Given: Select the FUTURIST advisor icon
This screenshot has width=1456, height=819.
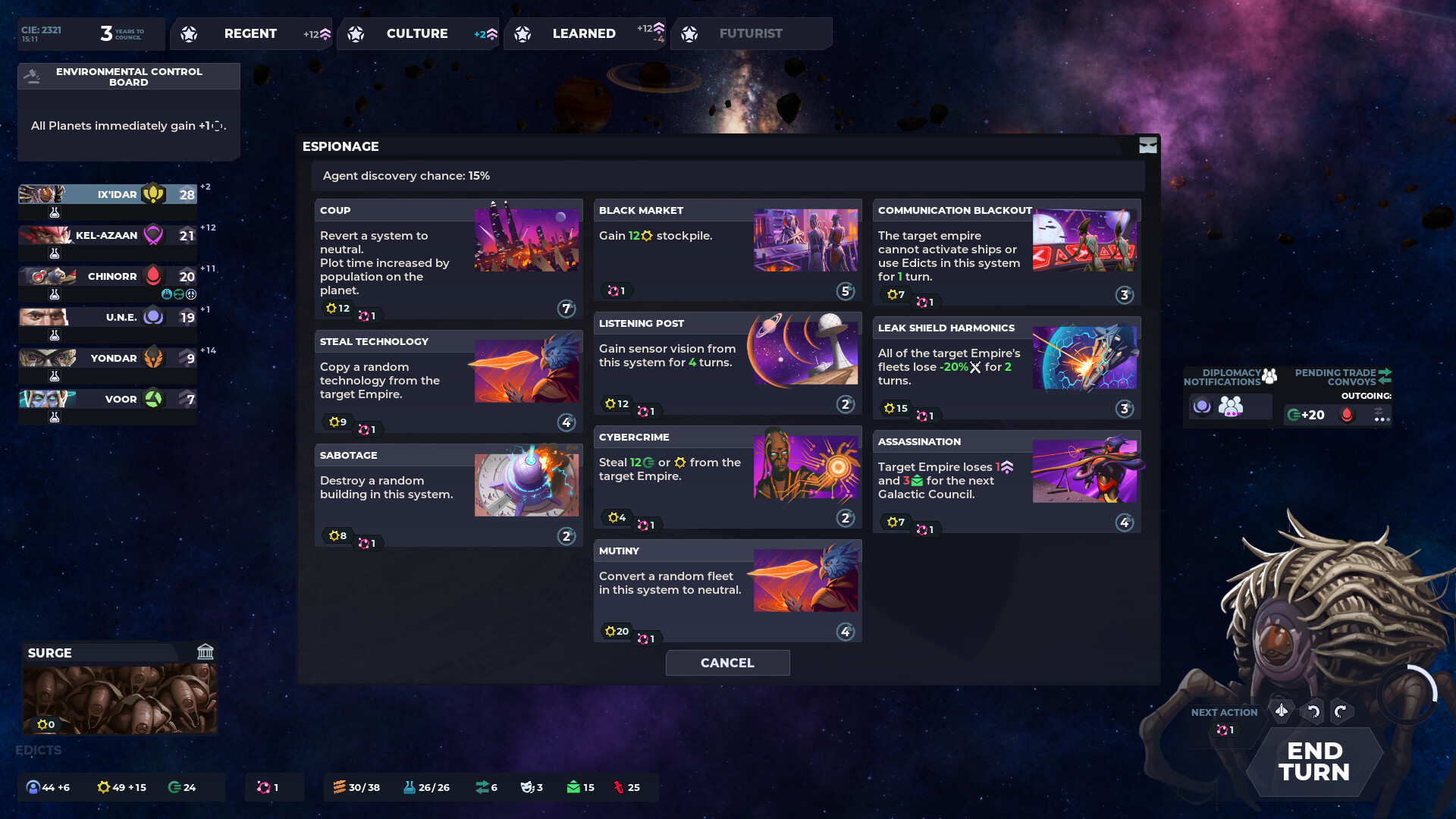Looking at the screenshot, I should 691,33.
